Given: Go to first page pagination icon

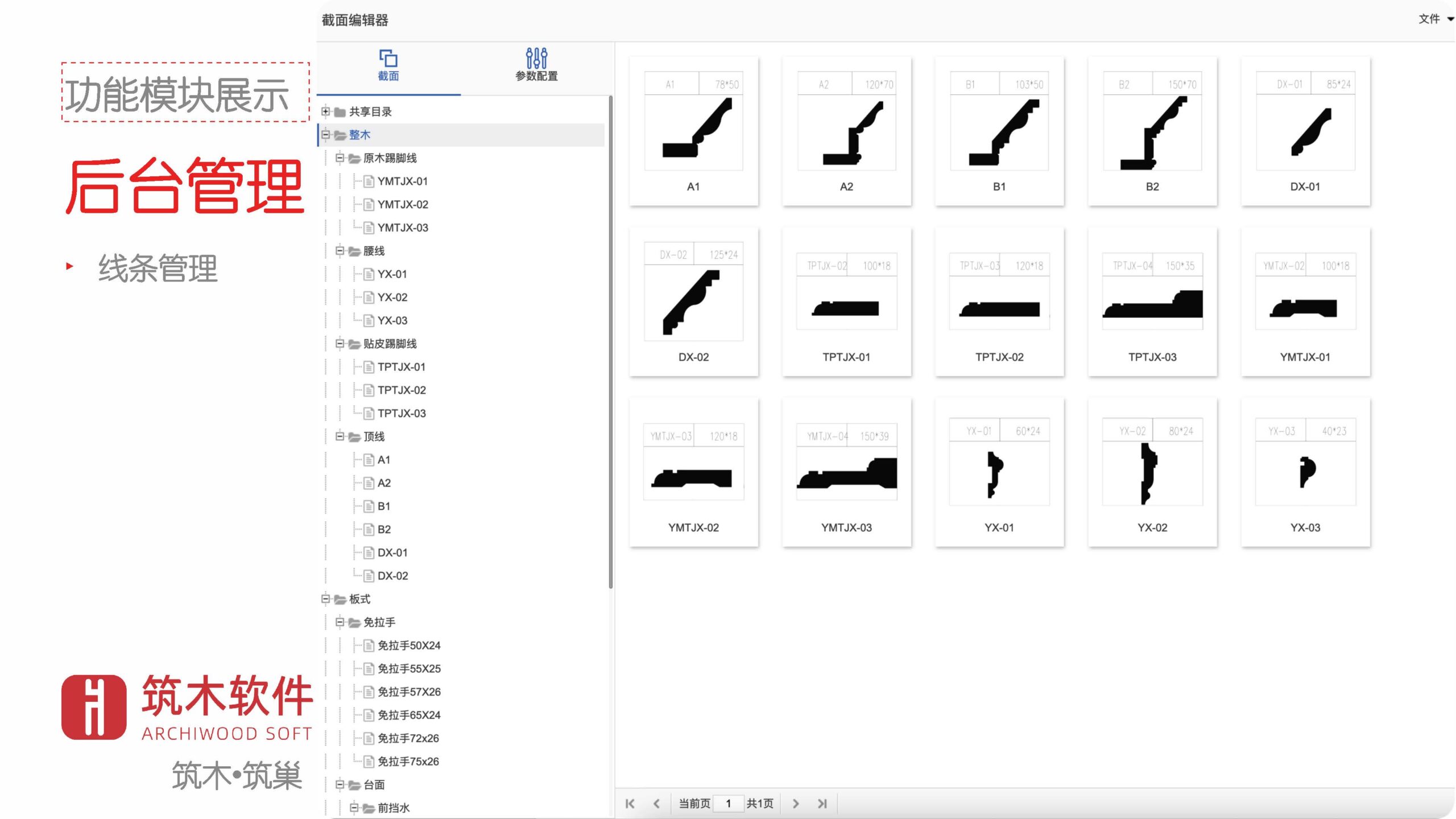Looking at the screenshot, I should [630, 804].
